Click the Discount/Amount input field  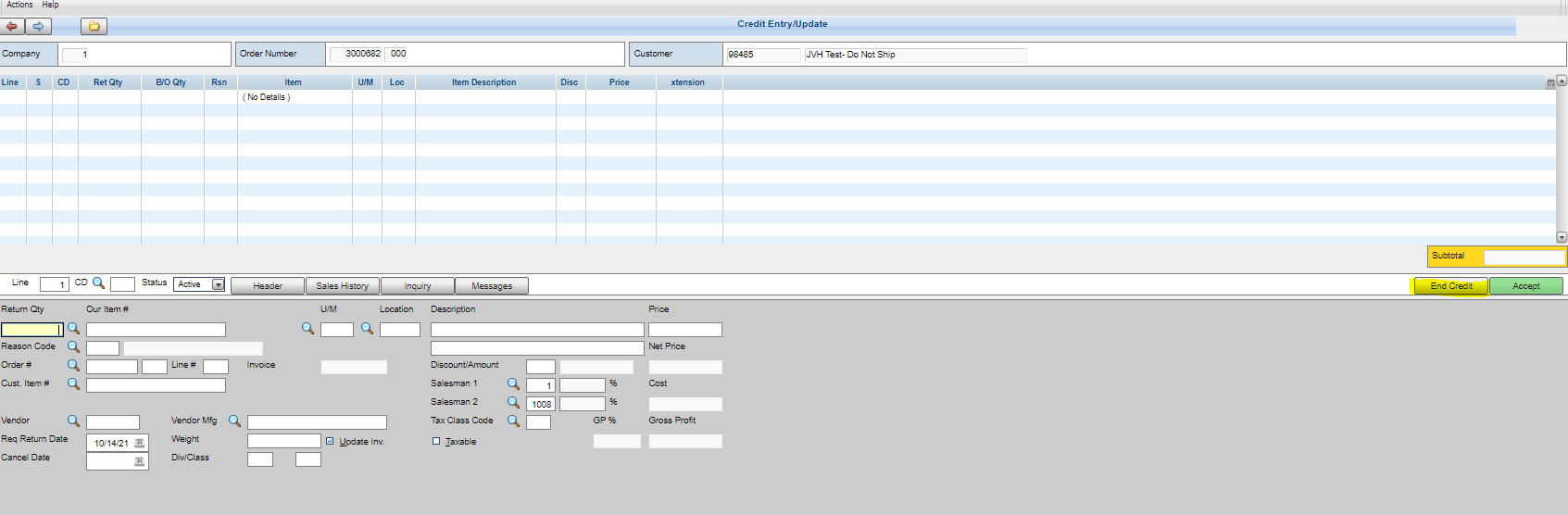pos(541,367)
